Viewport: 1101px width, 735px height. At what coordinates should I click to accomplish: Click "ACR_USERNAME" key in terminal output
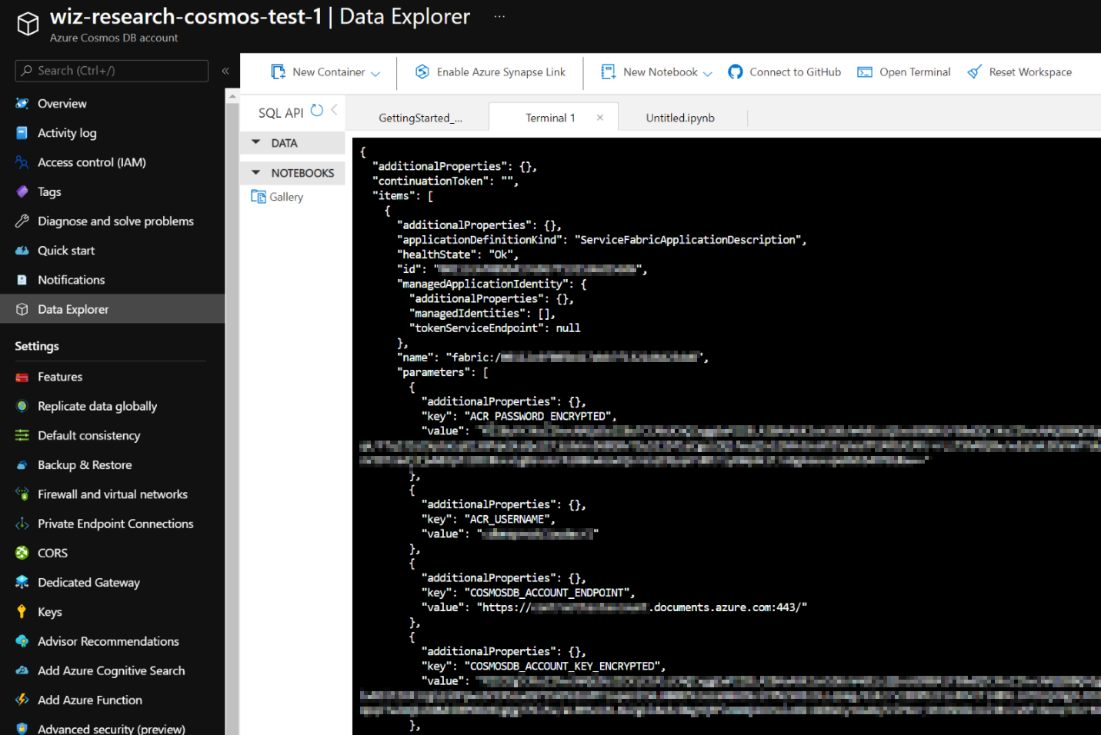pos(509,519)
